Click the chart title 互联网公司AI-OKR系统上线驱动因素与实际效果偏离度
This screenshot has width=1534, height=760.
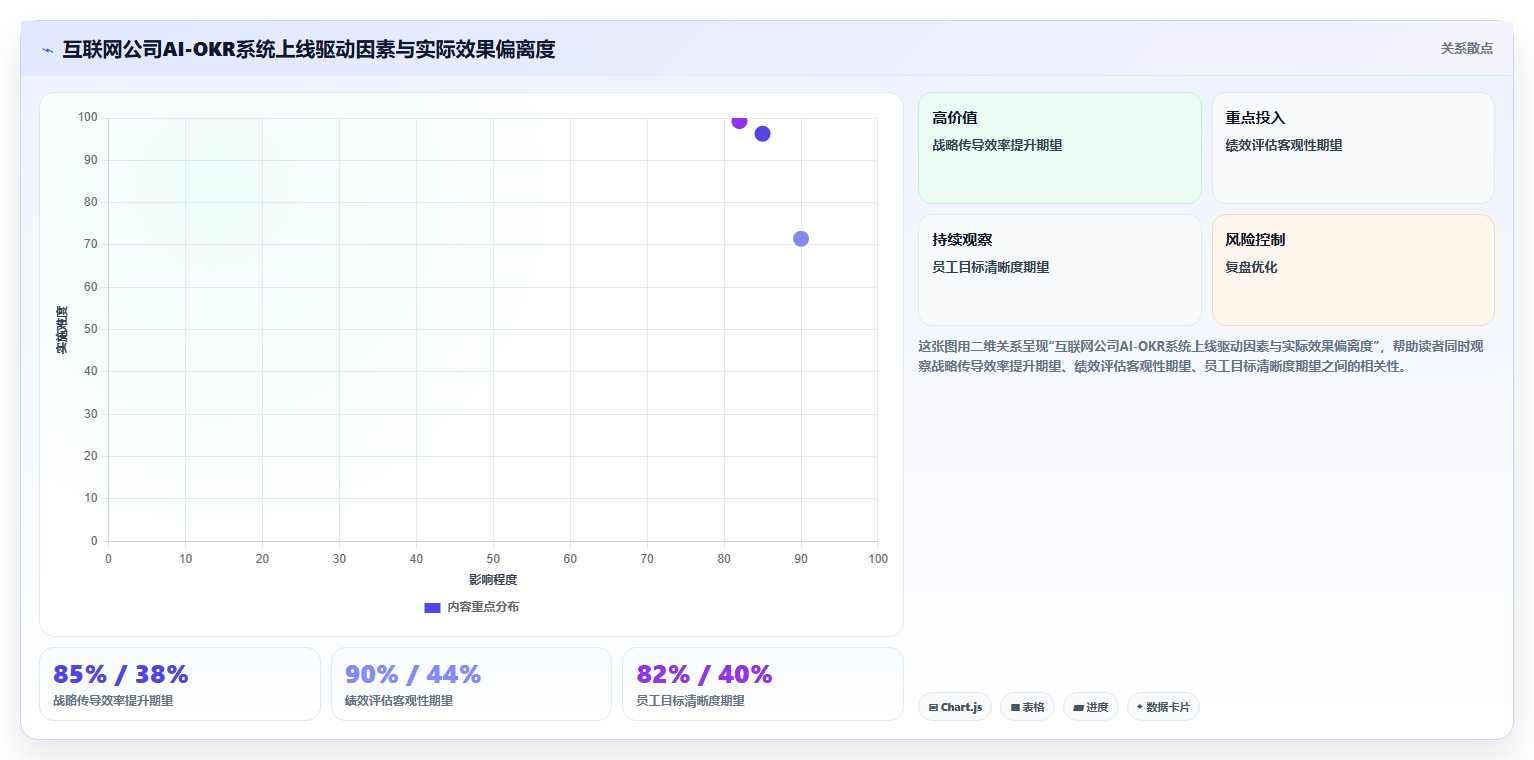[309, 49]
